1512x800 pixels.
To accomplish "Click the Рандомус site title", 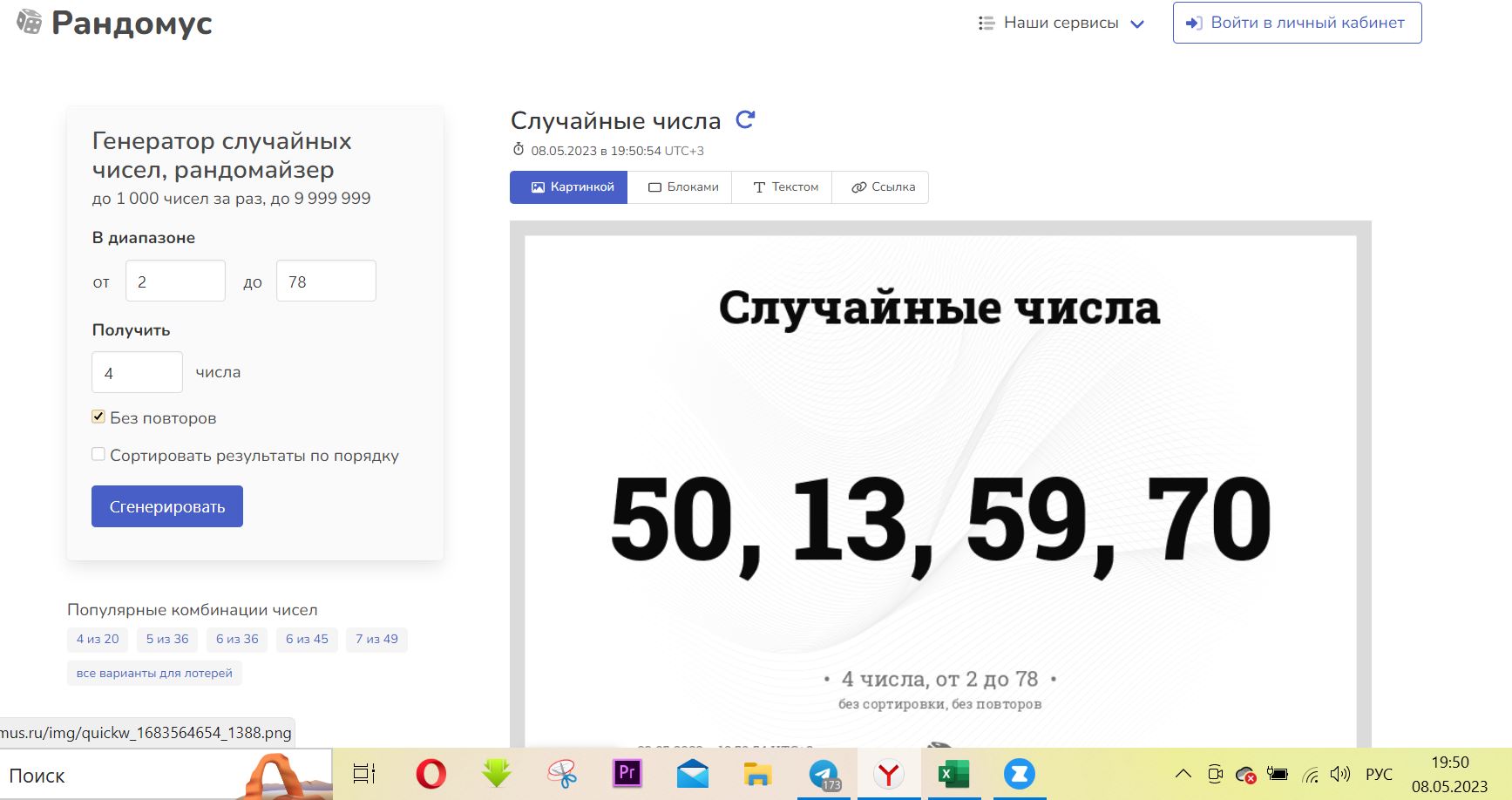I will pyautogui.click(x=132, y=24).
